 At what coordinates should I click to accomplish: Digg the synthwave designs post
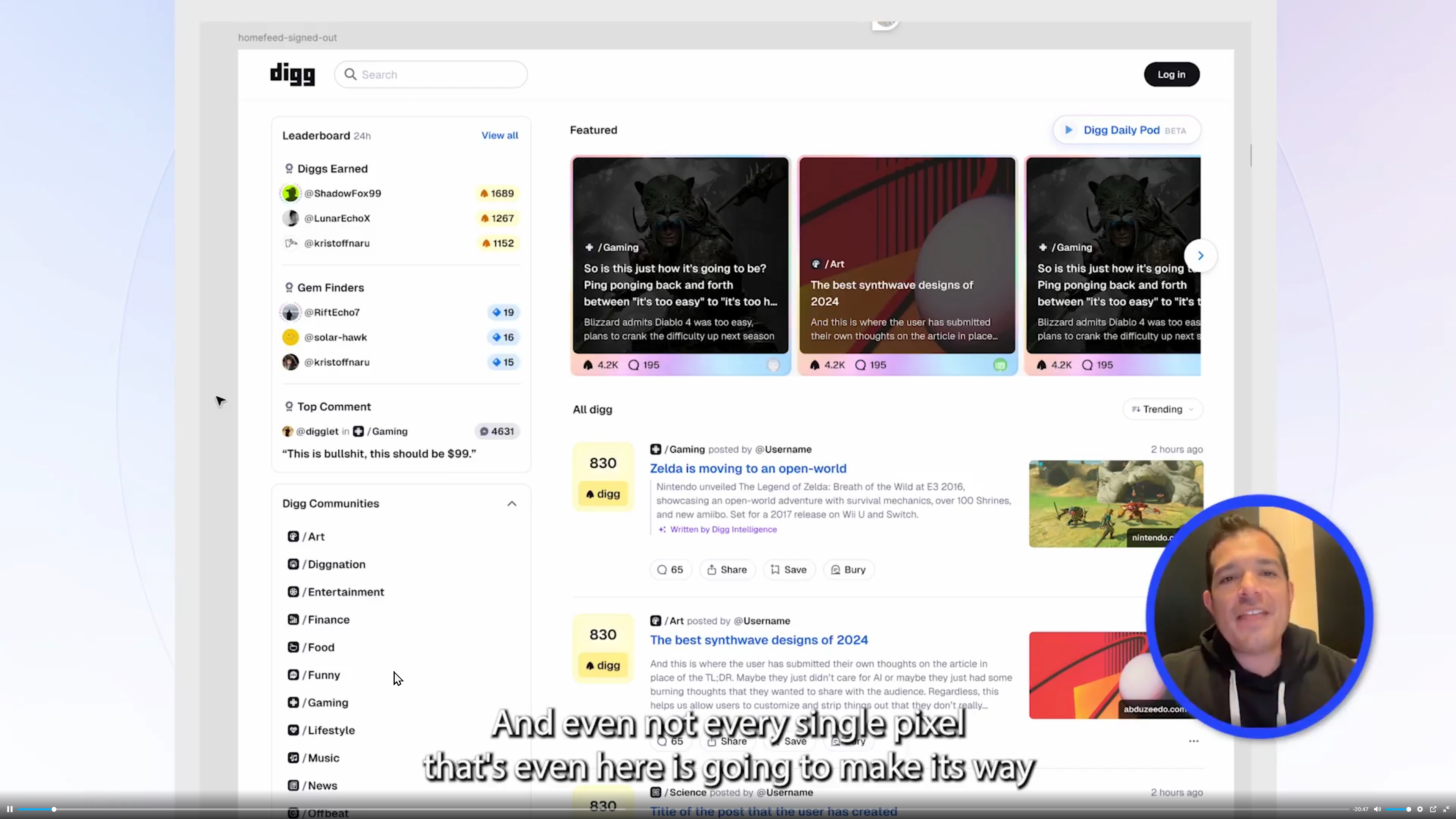(602, 665)
